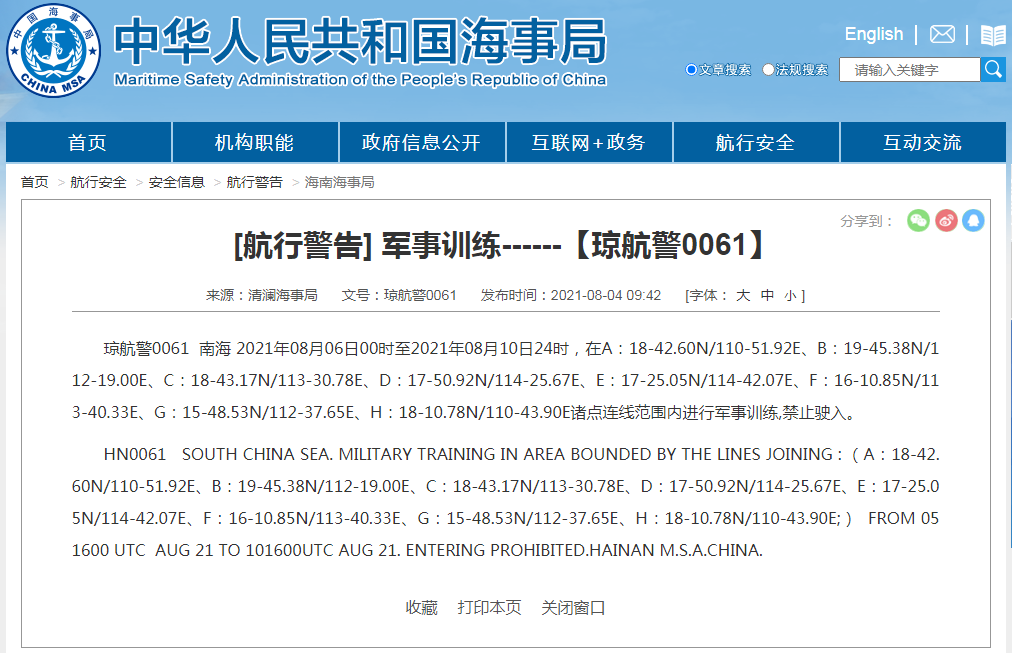Switch to the English site
The image size is (1012, 653).
click(x=874, y=34)
